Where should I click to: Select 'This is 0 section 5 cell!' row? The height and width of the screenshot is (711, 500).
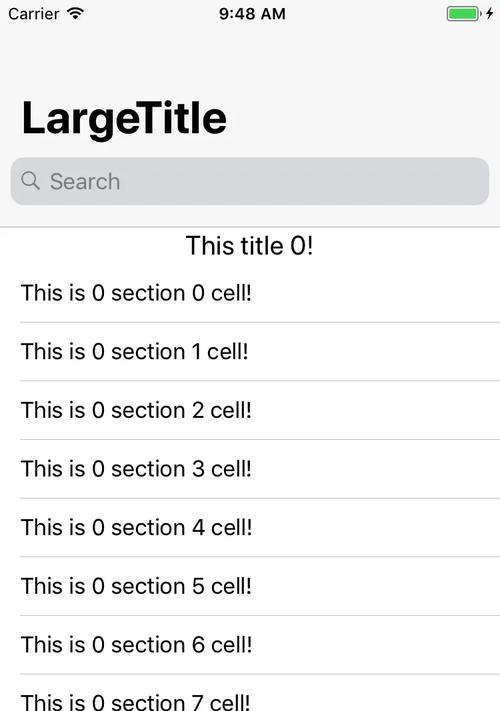(250, 586)
